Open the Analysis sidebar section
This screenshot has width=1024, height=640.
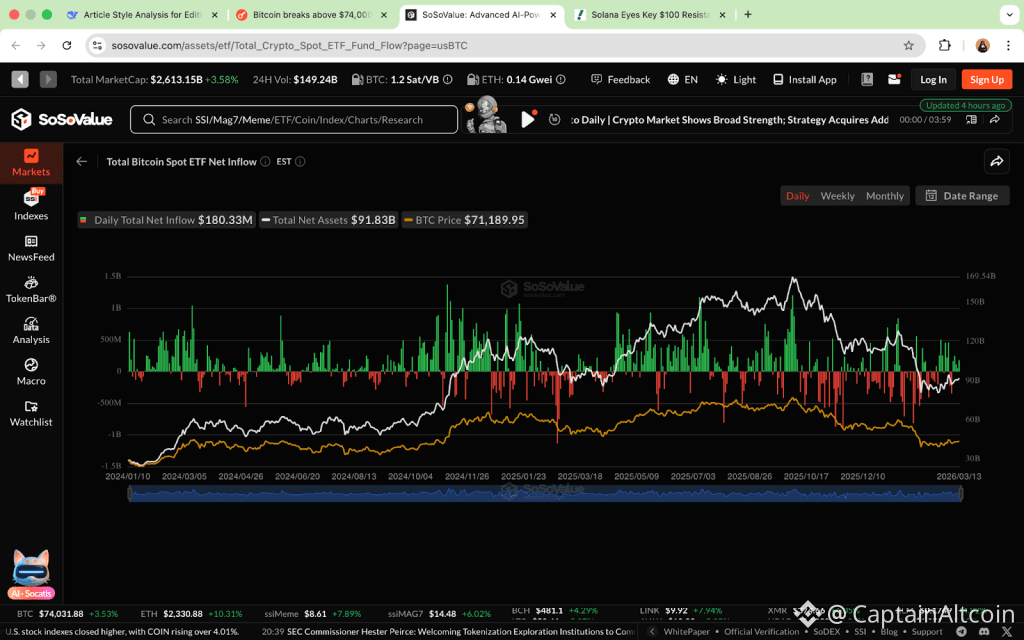[31, 330]
